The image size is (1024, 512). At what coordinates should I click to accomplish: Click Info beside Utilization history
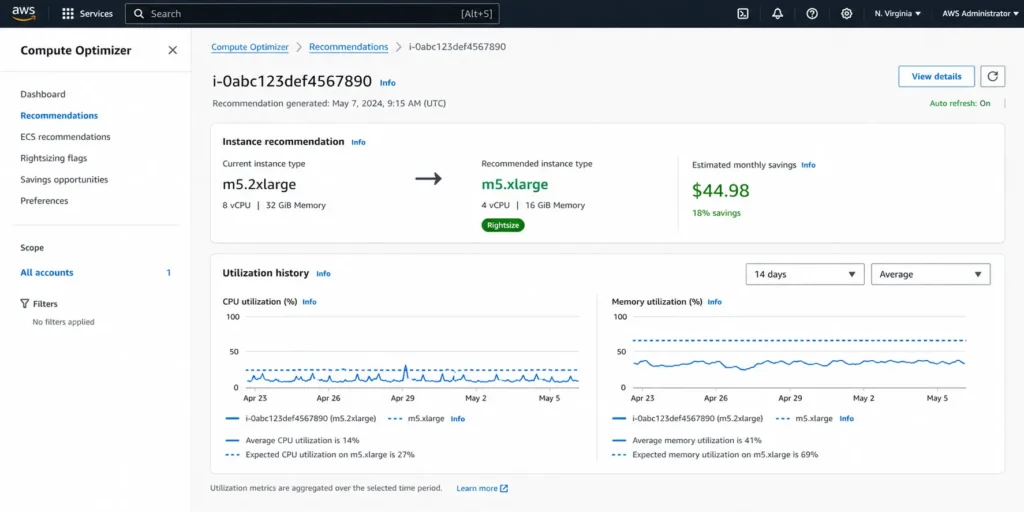[323, 274]
